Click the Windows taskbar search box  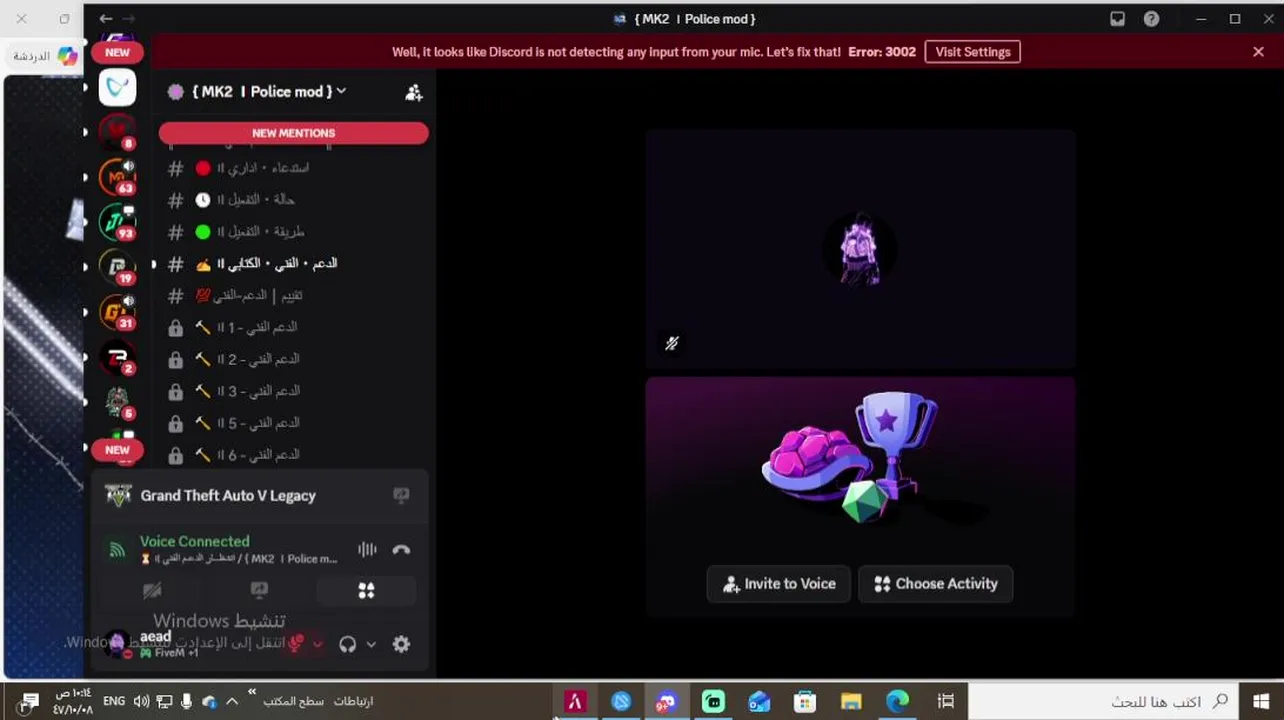click(x=1104, y=702)
